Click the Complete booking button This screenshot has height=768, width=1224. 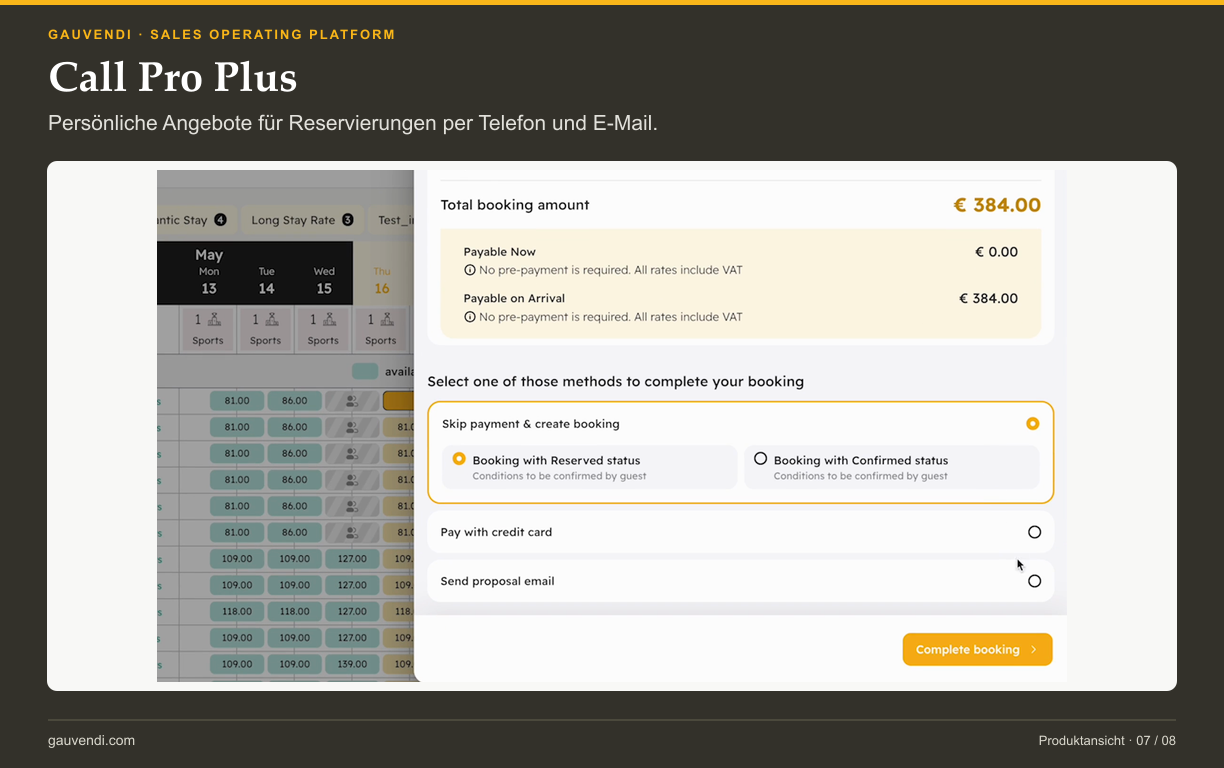pyautogui.click(x=977, y=649)
